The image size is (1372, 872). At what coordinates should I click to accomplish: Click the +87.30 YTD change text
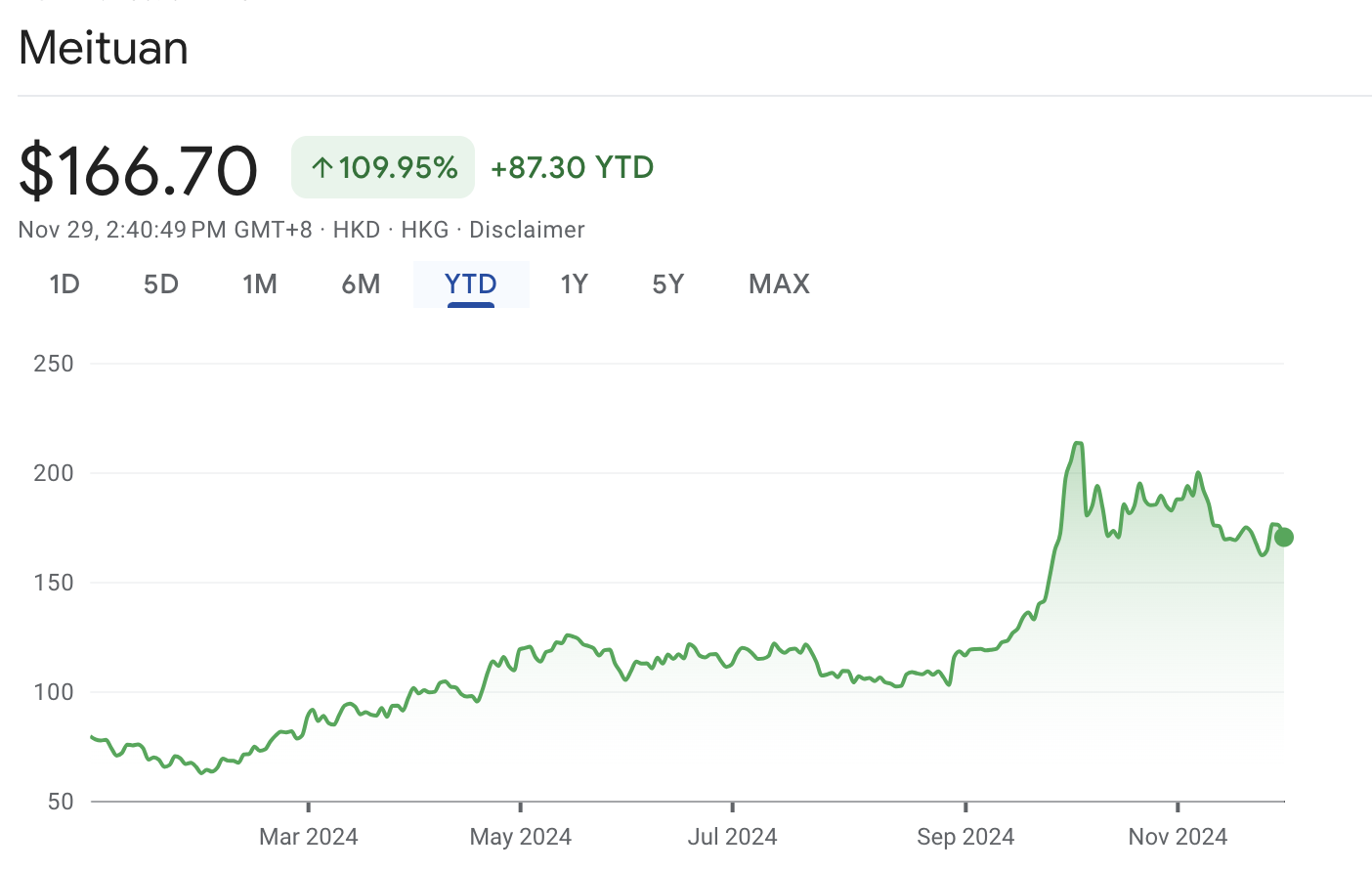coord(572,168)
